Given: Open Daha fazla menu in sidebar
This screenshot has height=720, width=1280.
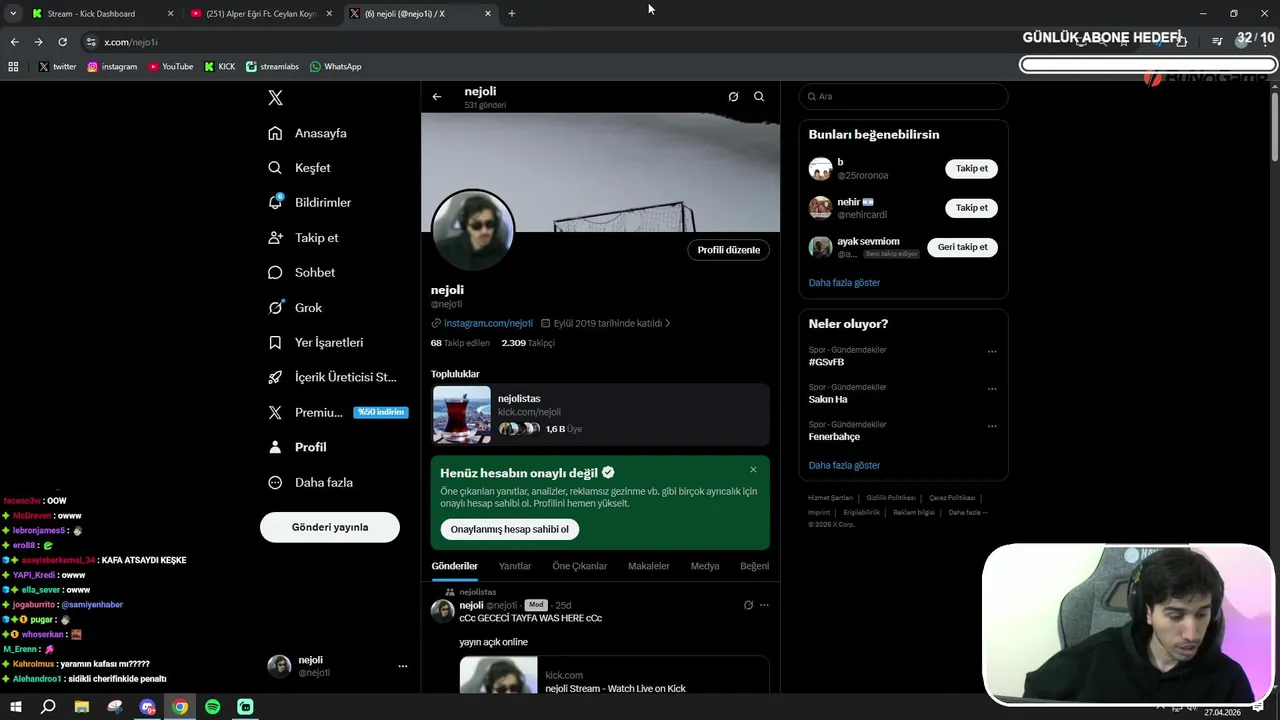Looking at the screenshot, I should click(x=310, y=482).
